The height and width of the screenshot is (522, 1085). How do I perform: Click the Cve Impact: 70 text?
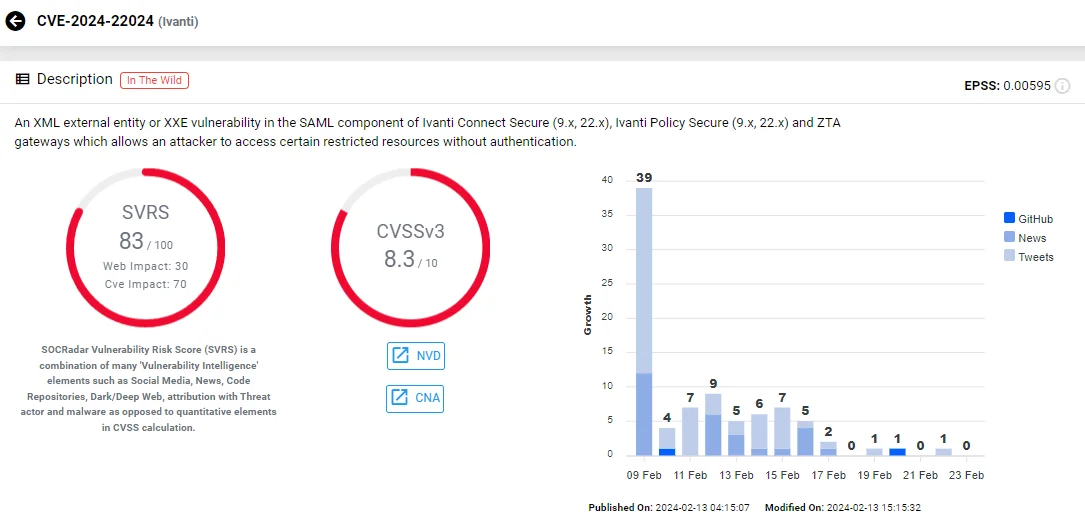point(145,284)
